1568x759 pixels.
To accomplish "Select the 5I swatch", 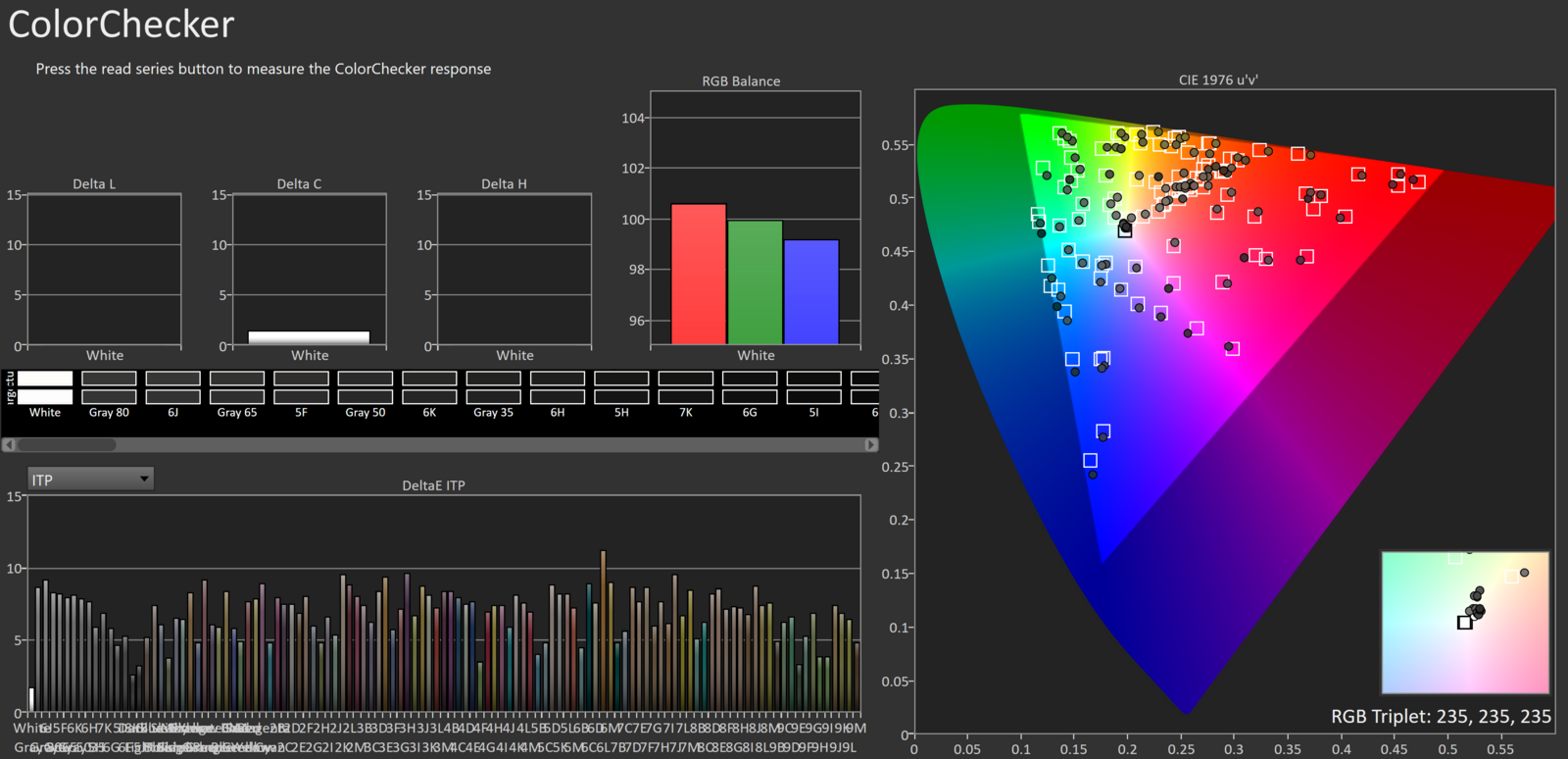I will (813, 387).
